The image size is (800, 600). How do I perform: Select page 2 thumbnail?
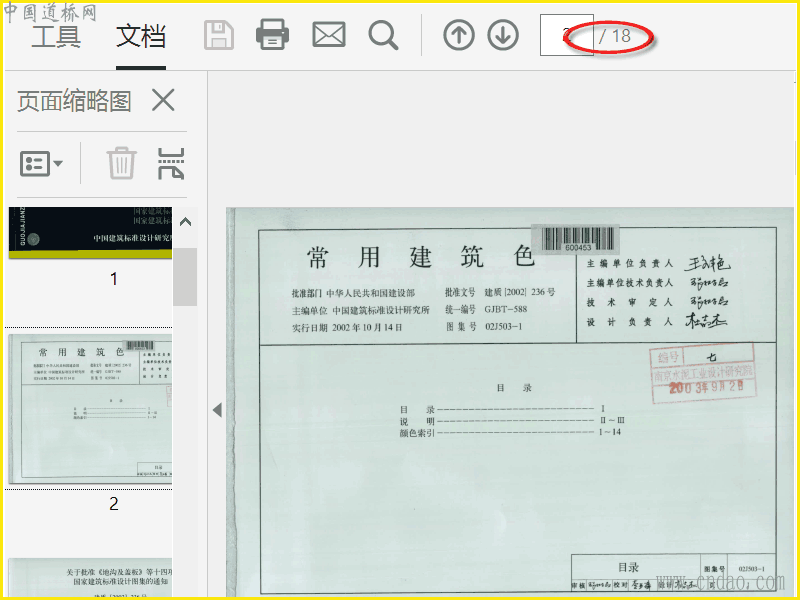coord(90,409)
